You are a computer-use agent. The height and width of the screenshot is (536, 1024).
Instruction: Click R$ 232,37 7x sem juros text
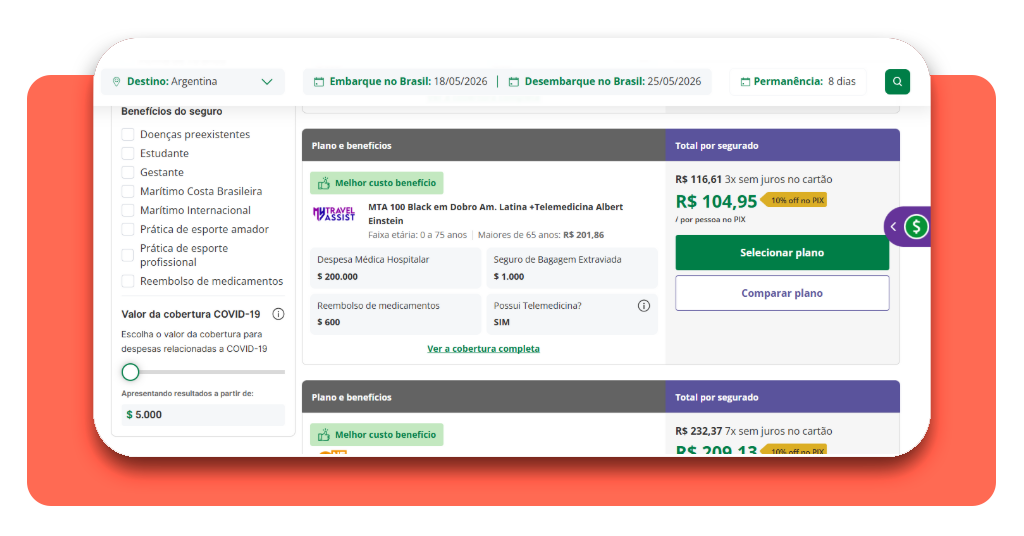click(754, 431)
